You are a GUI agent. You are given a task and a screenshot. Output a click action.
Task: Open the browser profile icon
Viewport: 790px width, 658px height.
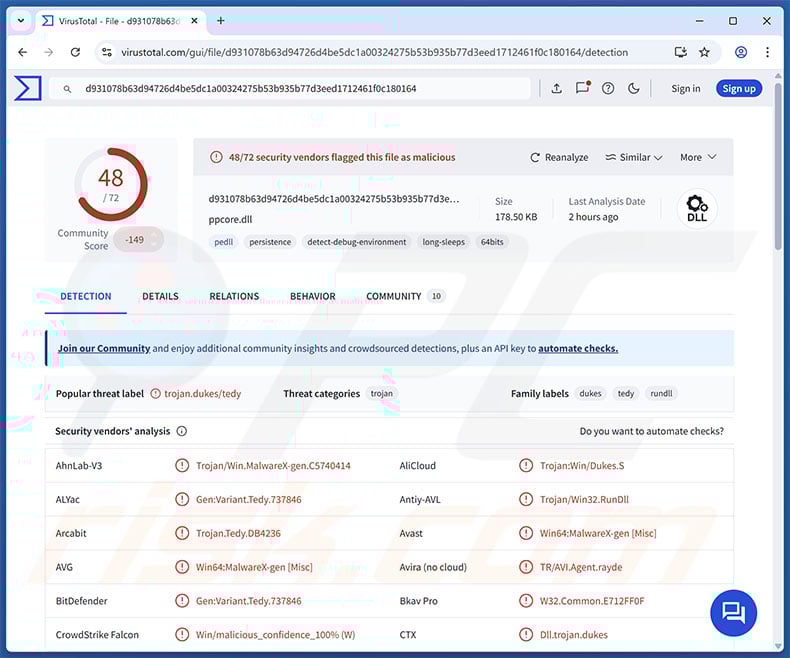point(741,52)
